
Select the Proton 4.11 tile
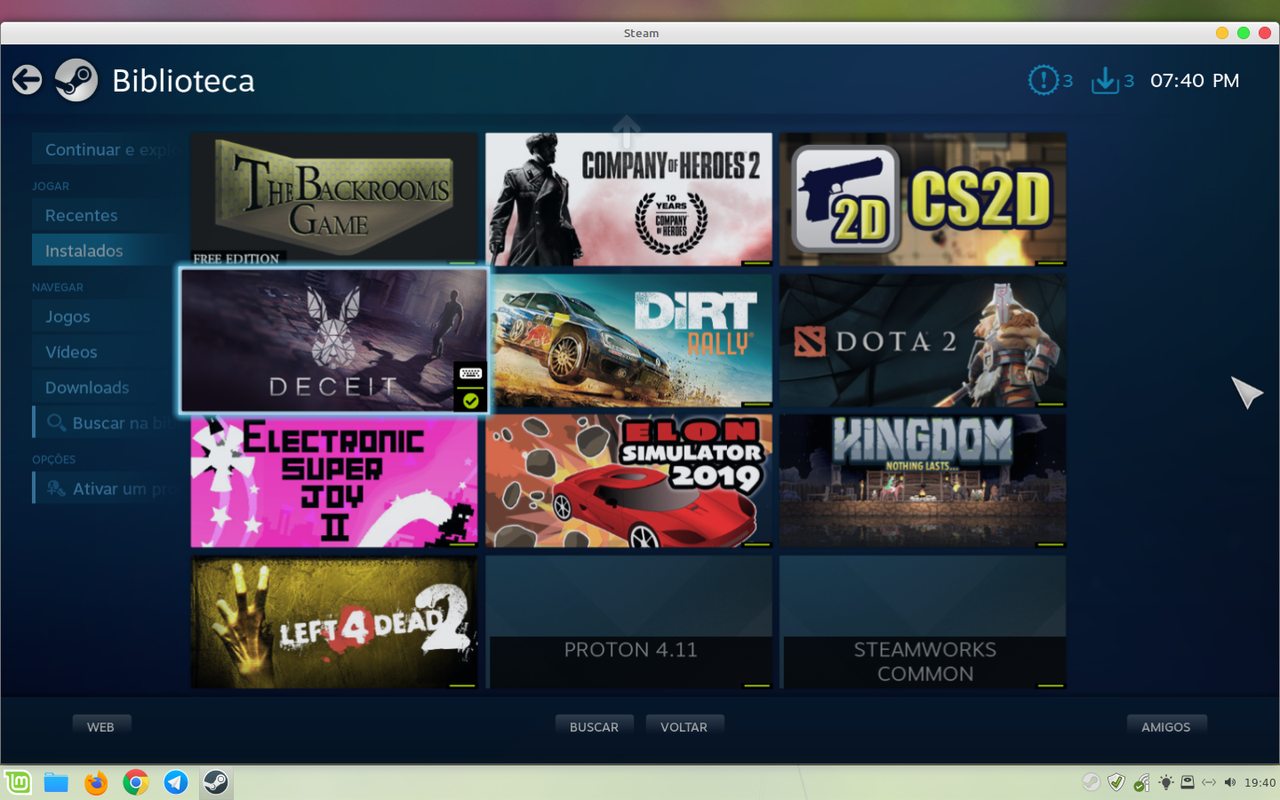tap(628, 622)
